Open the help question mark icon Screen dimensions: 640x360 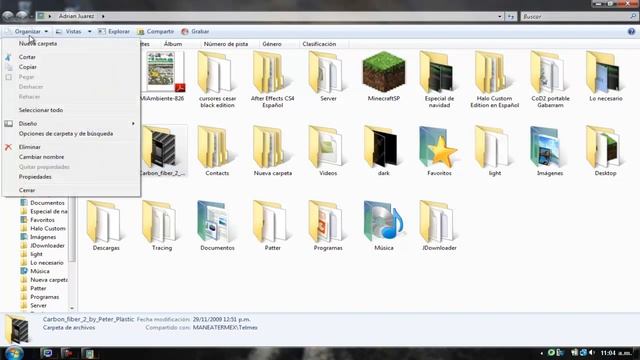coord(631,31)
